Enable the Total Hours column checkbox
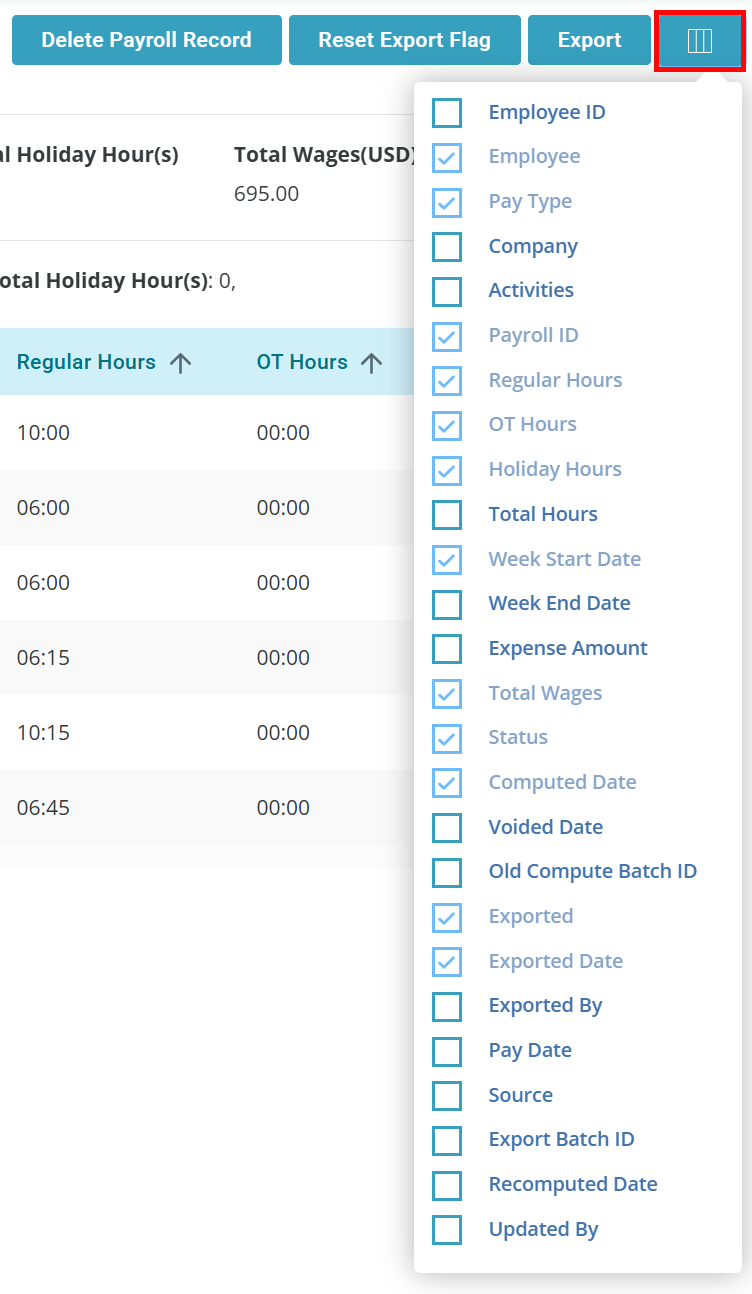 (447, 514)
